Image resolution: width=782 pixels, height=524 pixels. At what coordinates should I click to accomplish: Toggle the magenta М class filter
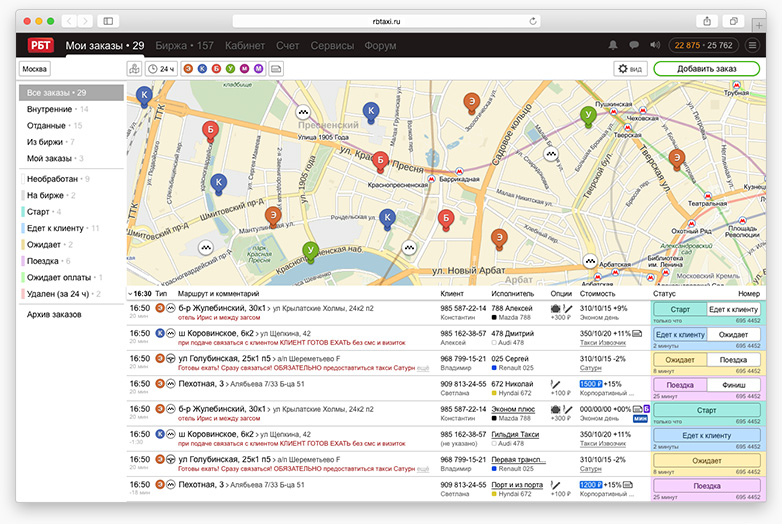click(244, 69)
